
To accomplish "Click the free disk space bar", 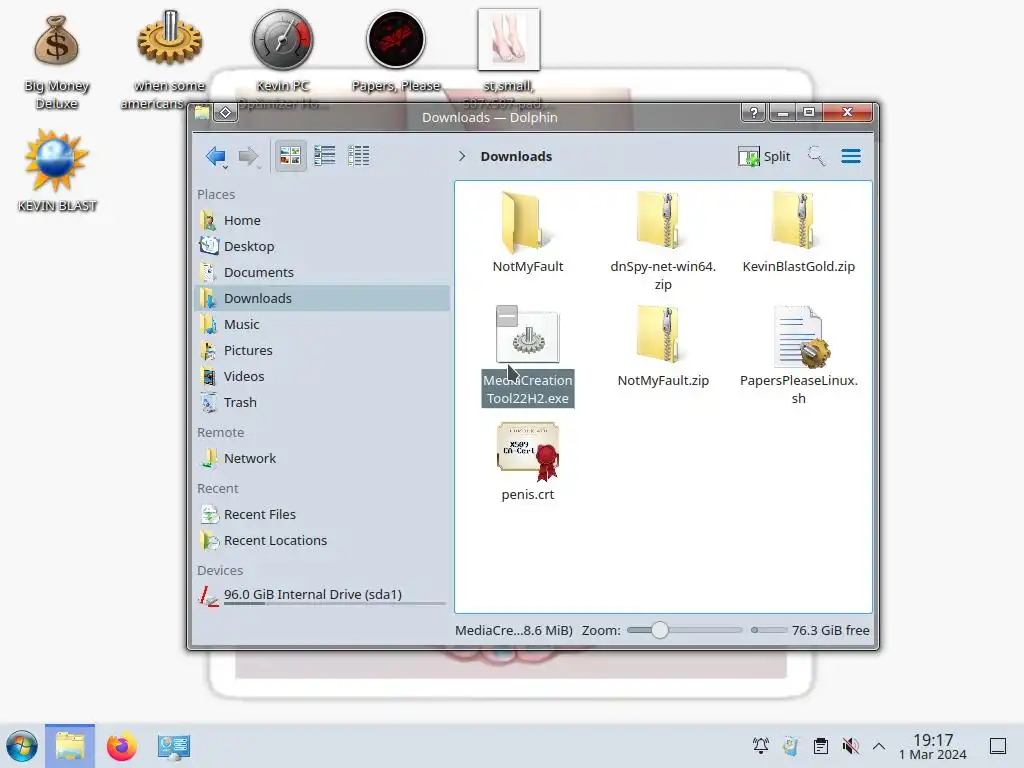I will [769, 630].
